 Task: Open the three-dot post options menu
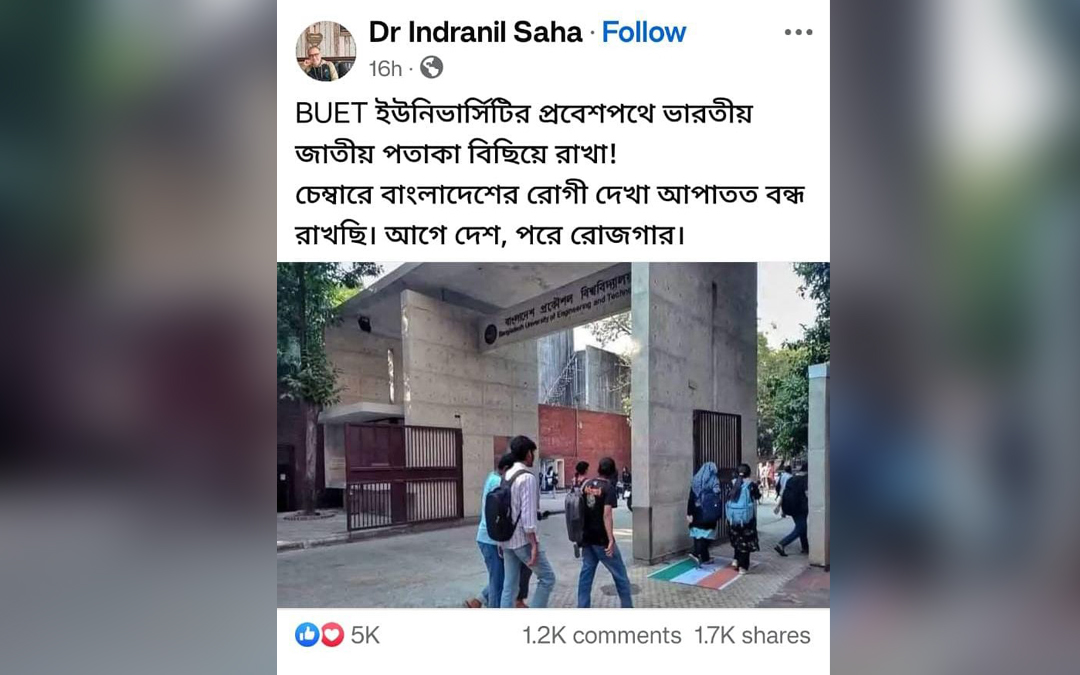[798, 32]
